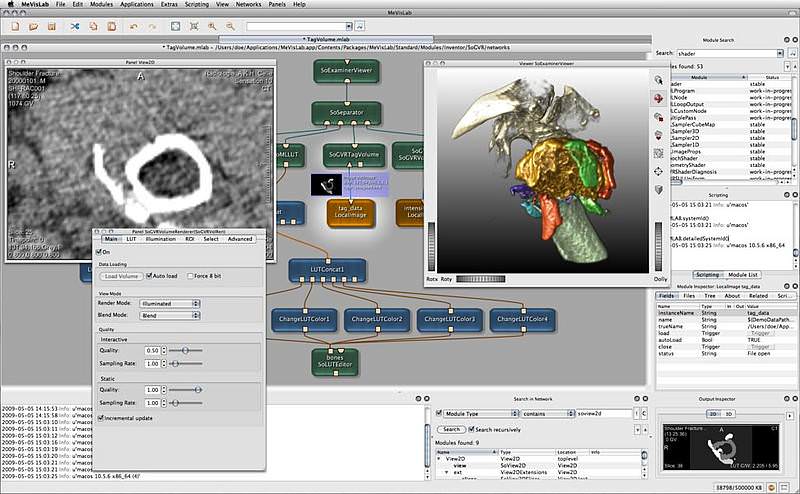Click the Search button in Search in Network
Viewport: 800px width, 494px height.
click(452, 429)
